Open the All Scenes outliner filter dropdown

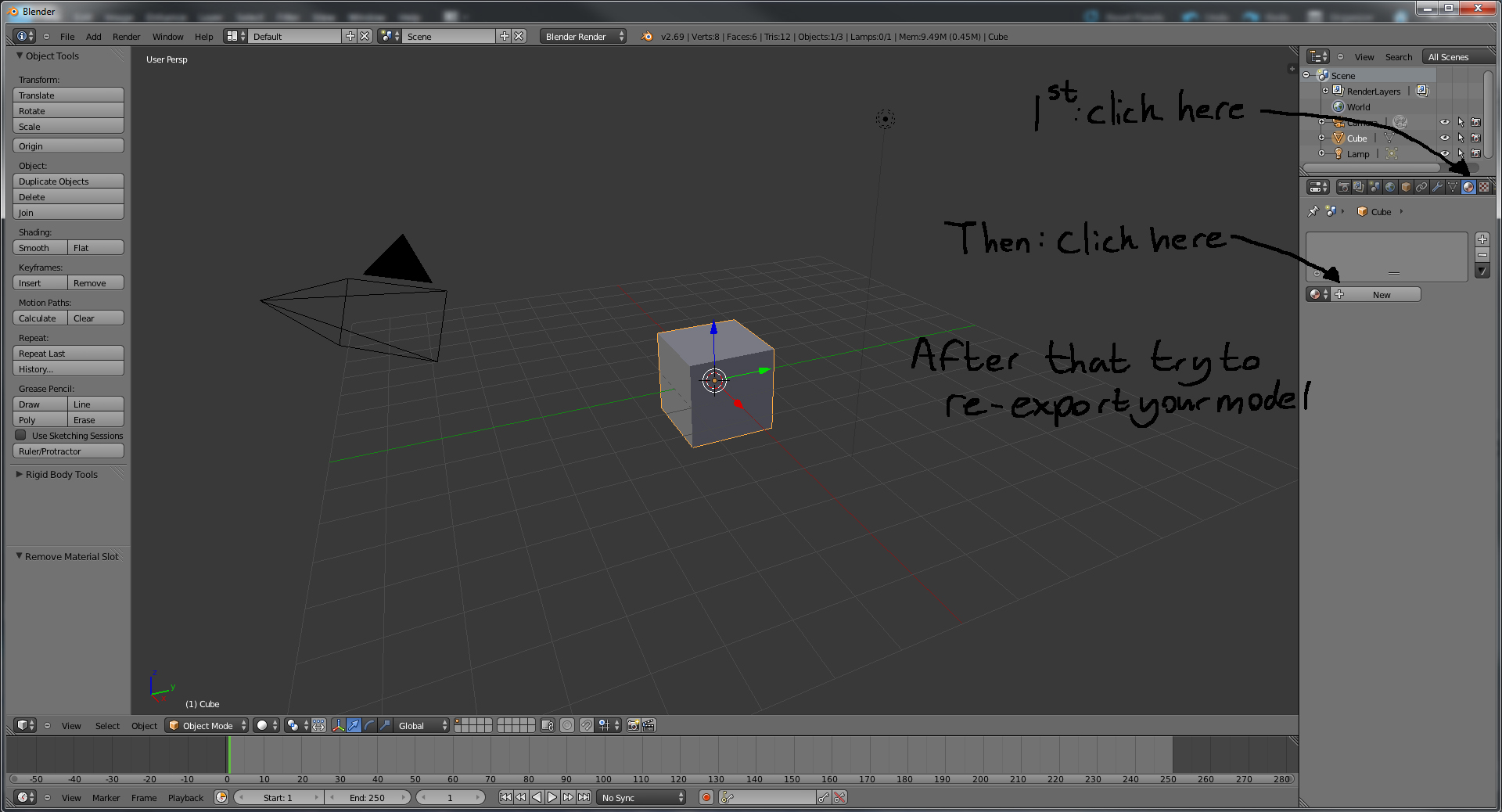(x=1460, y=56)
